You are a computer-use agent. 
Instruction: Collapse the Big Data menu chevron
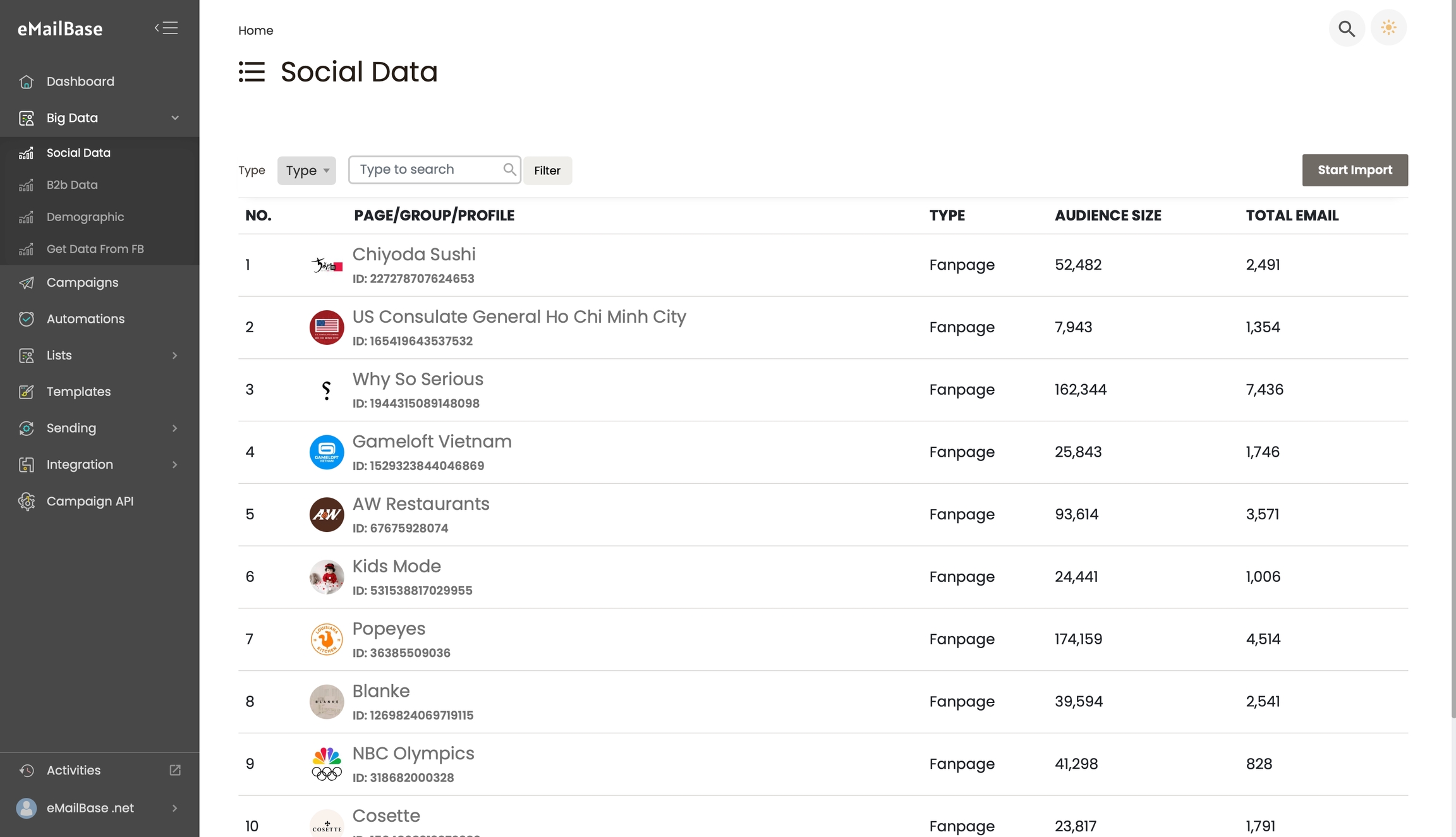pyautogui.click(x=175, y=118)
